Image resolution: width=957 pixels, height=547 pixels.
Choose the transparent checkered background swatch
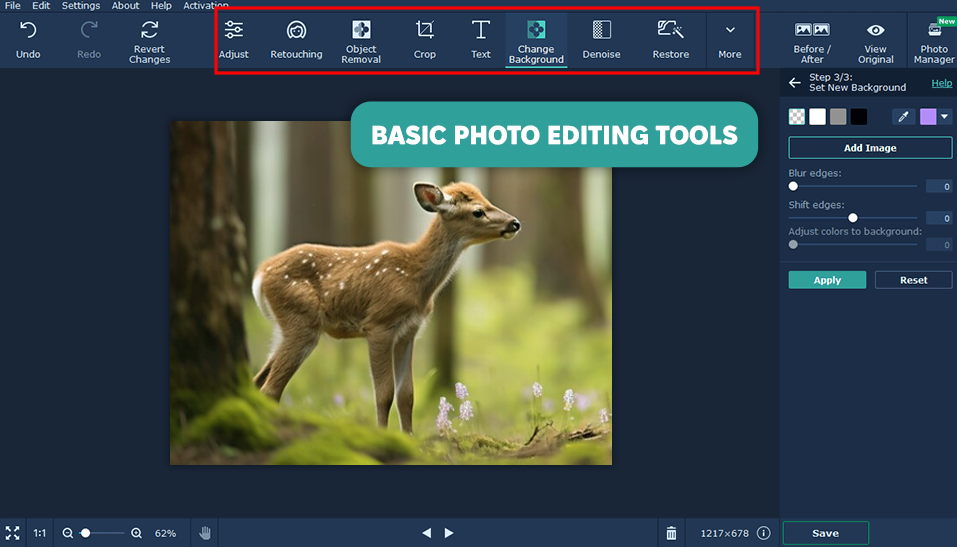[797, 117]
